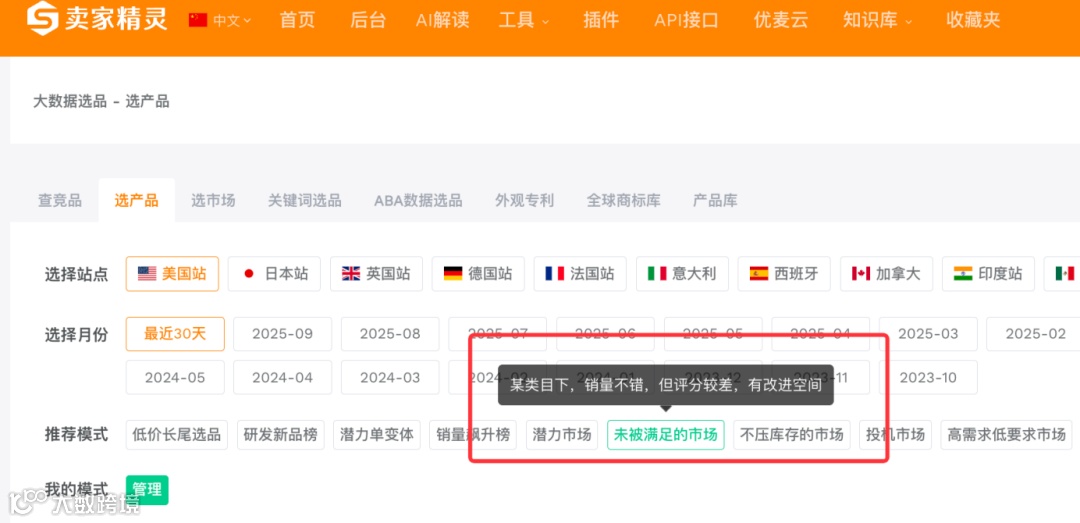The height and width of the screenshot is (523, 1080).
Task: Select the 美国站 marketplace
Action: [172, 274]
